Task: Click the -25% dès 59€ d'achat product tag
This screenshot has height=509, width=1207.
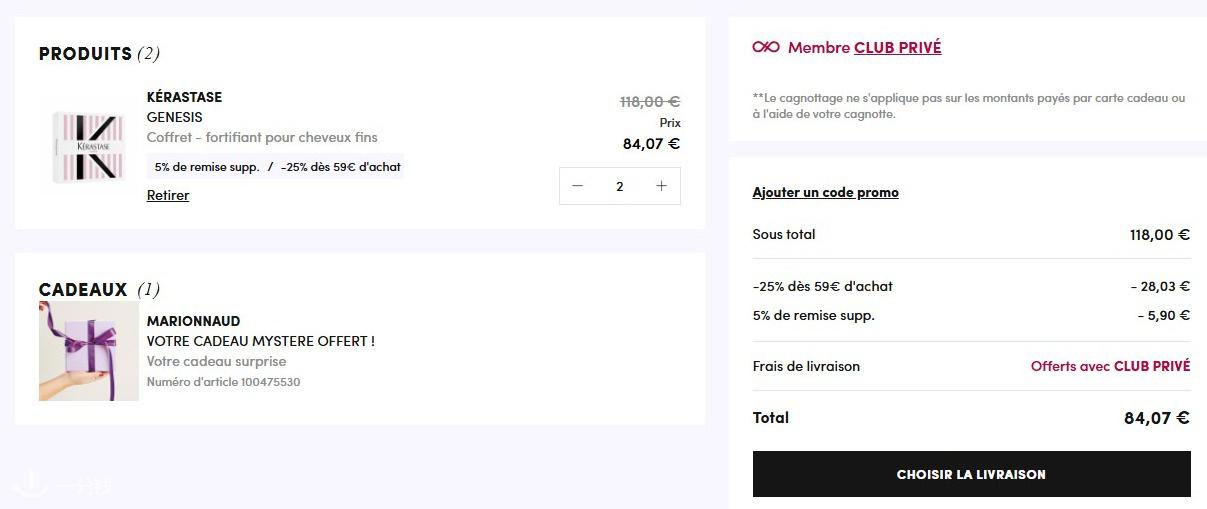Action: (x=341, y=167)
